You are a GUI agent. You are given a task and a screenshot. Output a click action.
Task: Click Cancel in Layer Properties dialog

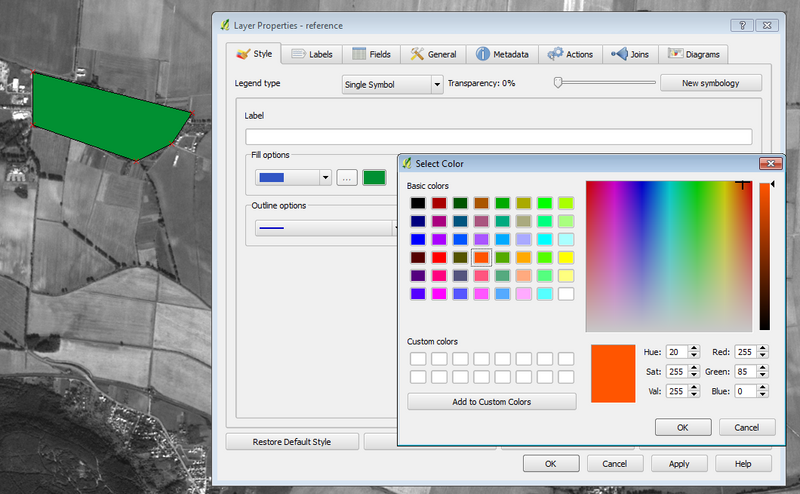coord(614,464)
